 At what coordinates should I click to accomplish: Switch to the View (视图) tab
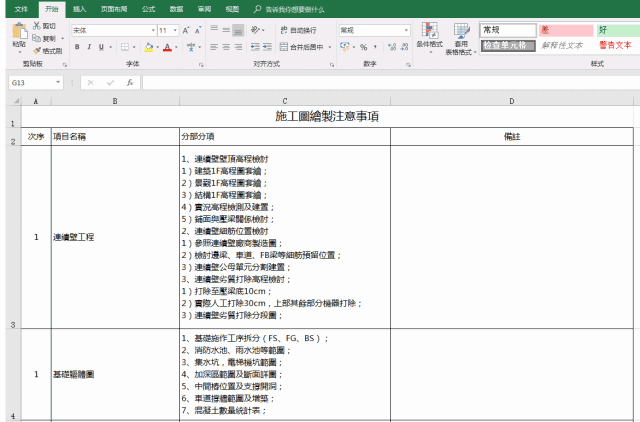click(232, 9)
